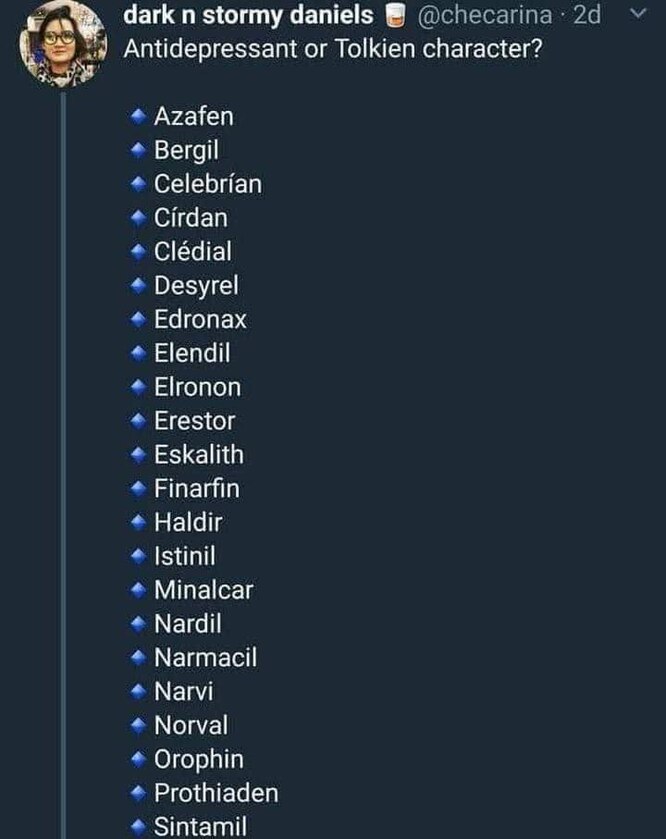Image resolution: width=666 pixels, height=839 pixels.
Task: Click the blue diamond next to Finarfin
Action: 138,489
